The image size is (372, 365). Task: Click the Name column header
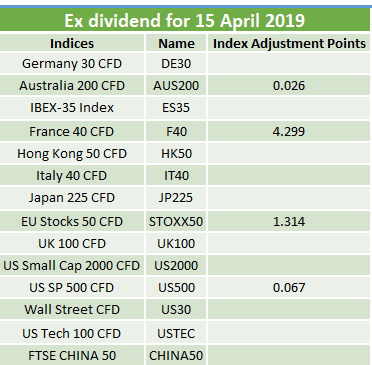click(x=176, y=43)
